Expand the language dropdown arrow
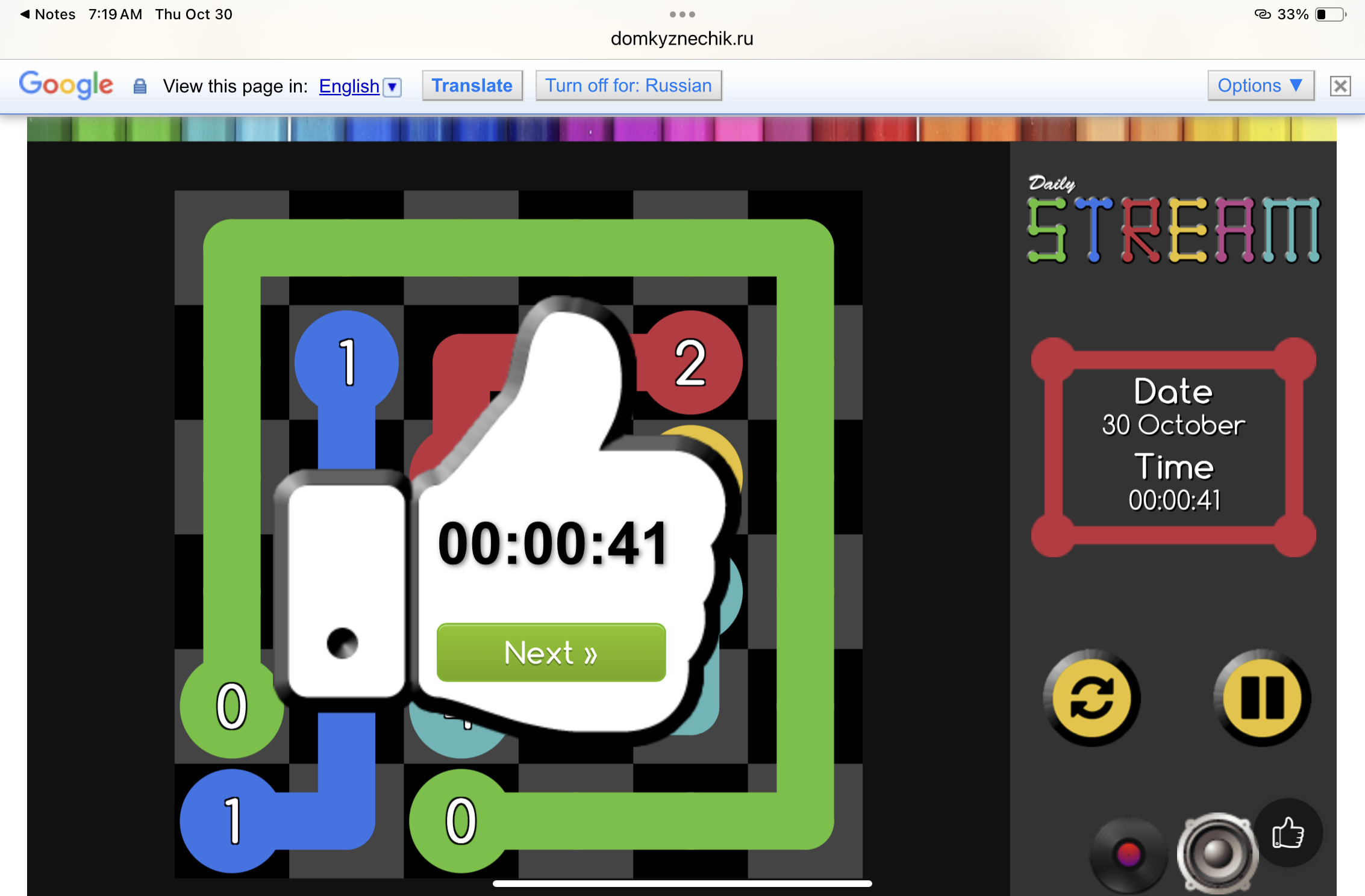The image size is (1365, 896). tap(392, 87)
